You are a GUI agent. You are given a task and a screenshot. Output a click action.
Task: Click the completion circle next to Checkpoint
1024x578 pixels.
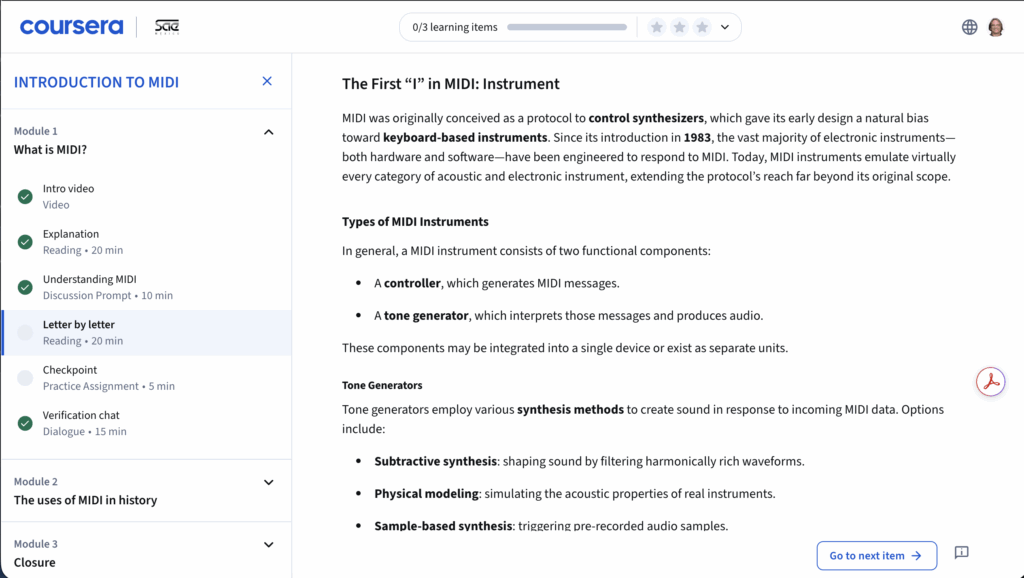pos(25,376)
